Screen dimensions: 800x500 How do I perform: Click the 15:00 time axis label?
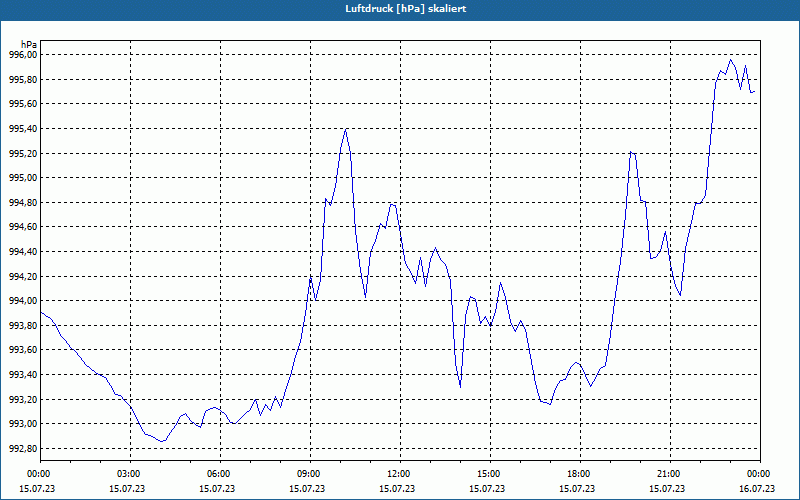(490, 474)
